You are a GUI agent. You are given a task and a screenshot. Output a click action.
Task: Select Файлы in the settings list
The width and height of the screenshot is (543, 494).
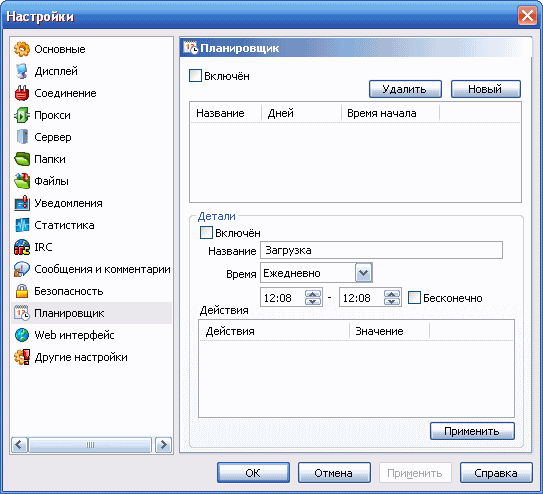coord(51,181)
